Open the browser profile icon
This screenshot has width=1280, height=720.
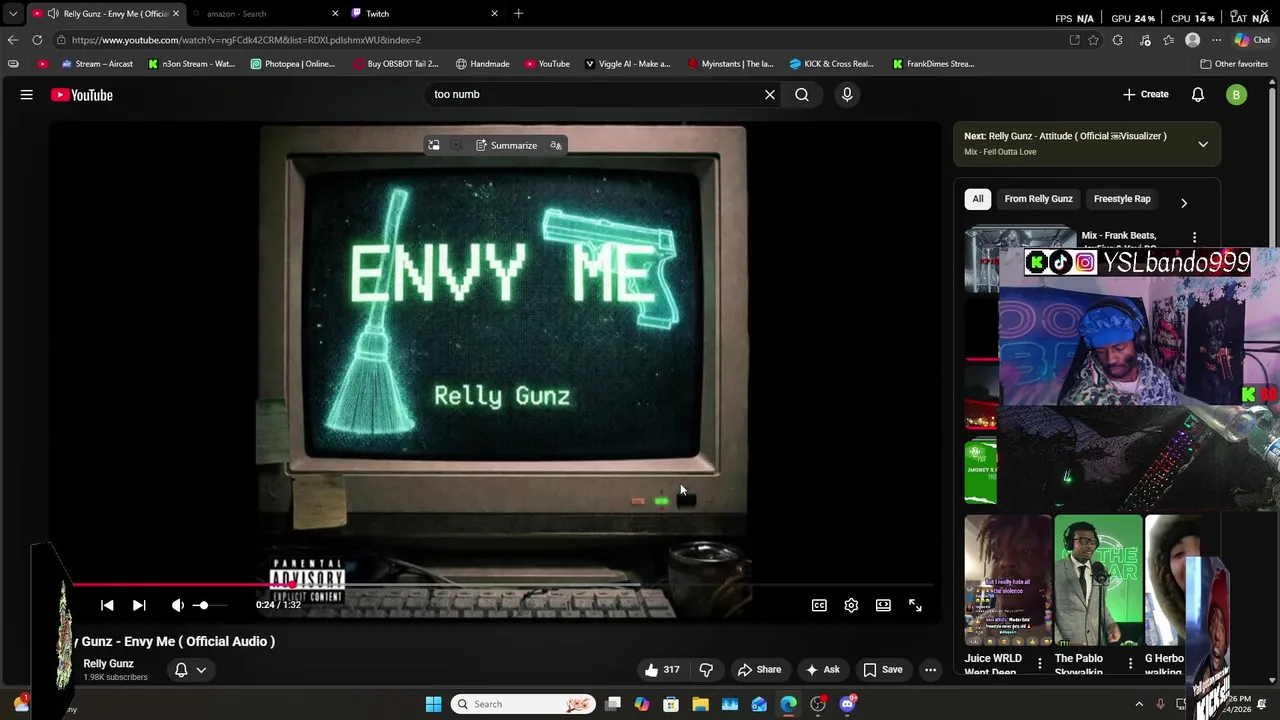[1192, 40]
